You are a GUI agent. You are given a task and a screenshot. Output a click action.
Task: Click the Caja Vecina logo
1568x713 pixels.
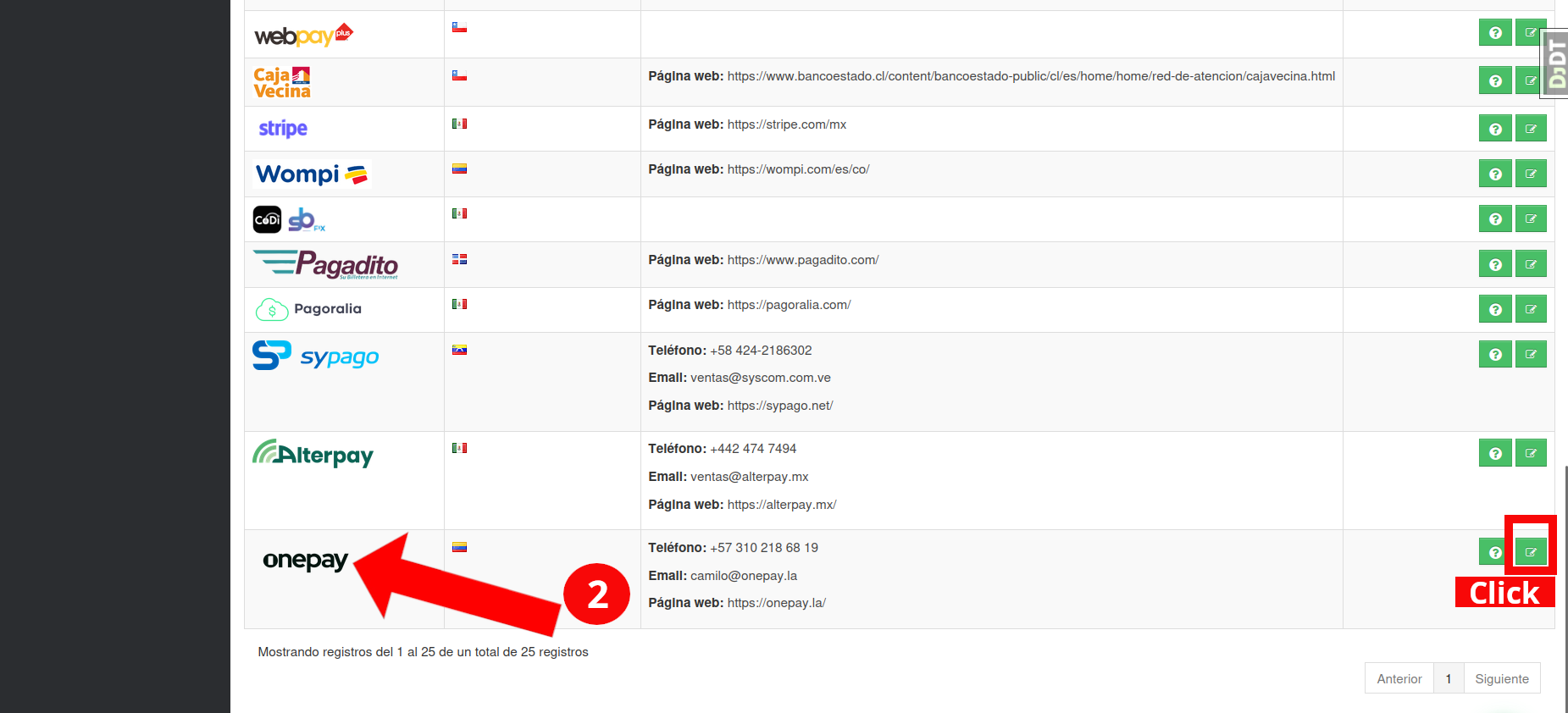282,83
